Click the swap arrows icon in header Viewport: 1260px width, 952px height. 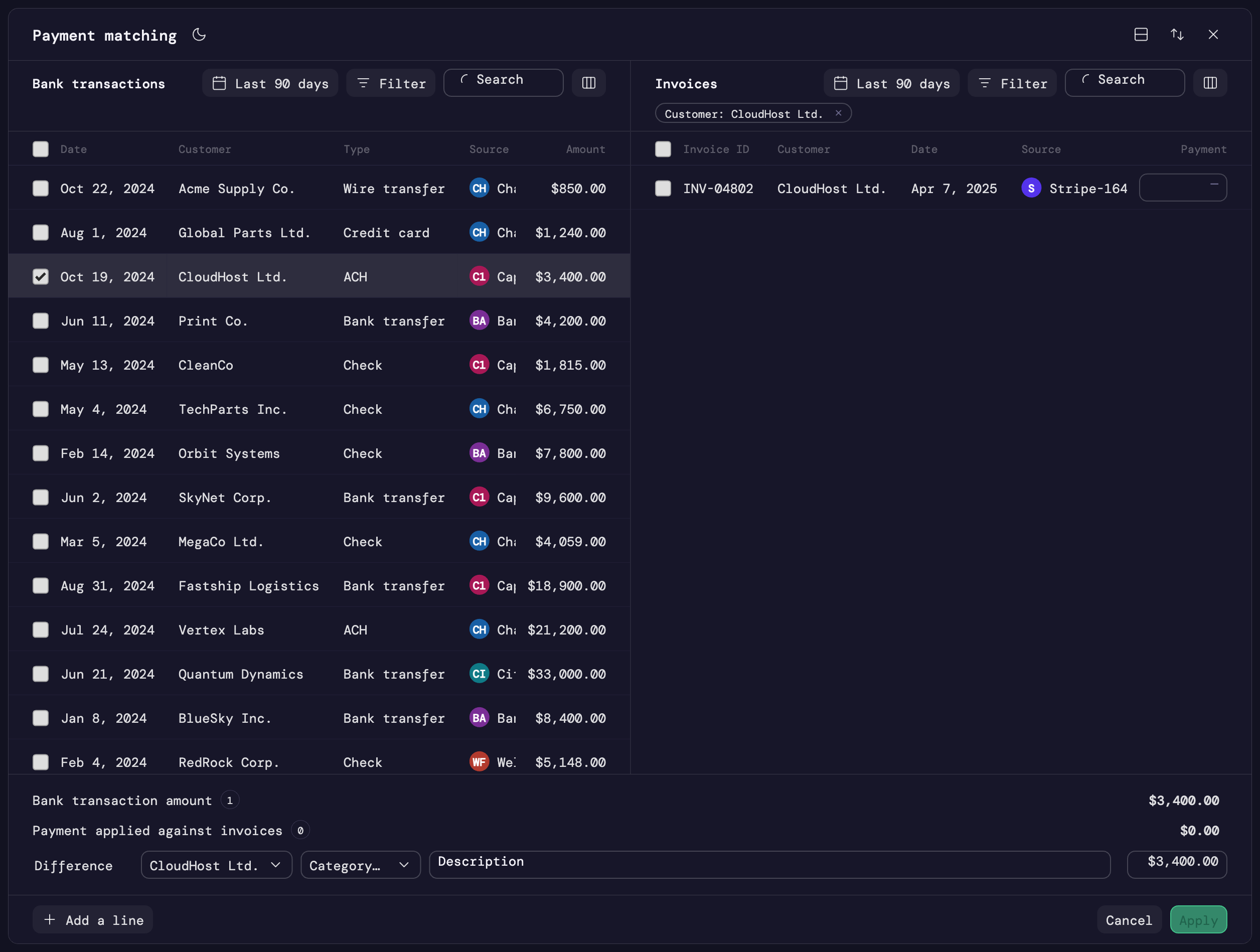click(x=1177, y=35)
